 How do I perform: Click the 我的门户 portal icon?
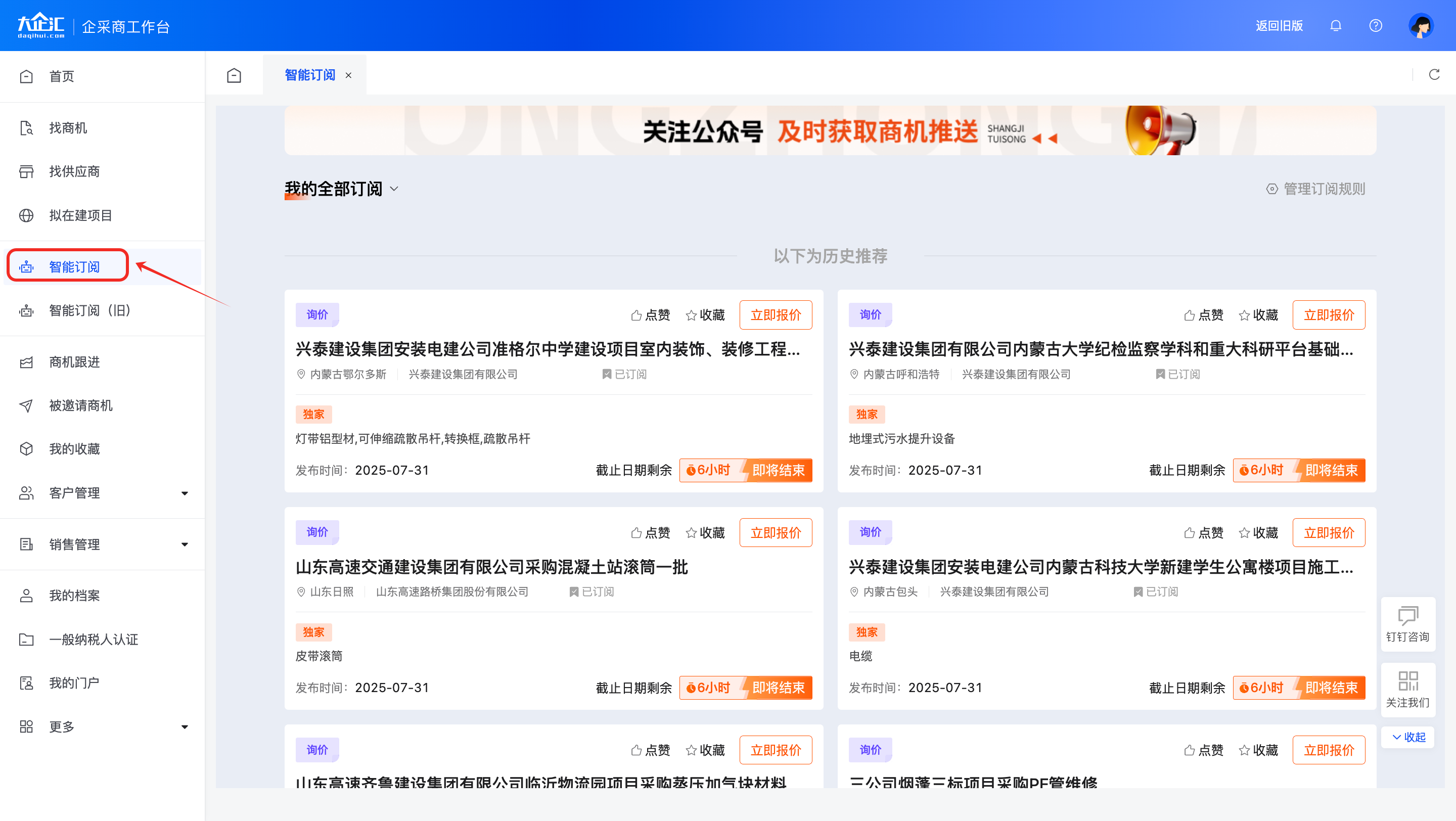(x=26, y=682)
